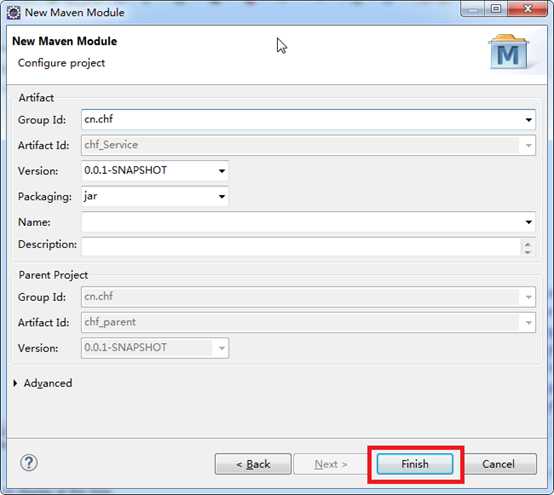Click Parent Project Group Id field
The width and height of the screenshot is (554, 495).
click(308, 297)
